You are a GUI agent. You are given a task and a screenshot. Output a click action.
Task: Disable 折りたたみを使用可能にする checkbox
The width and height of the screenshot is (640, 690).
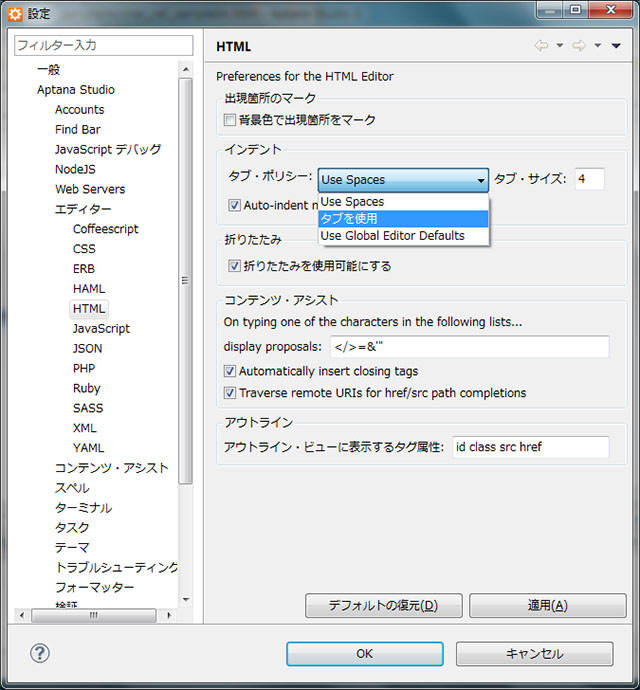pyautogui.click(x=234, y=266)
